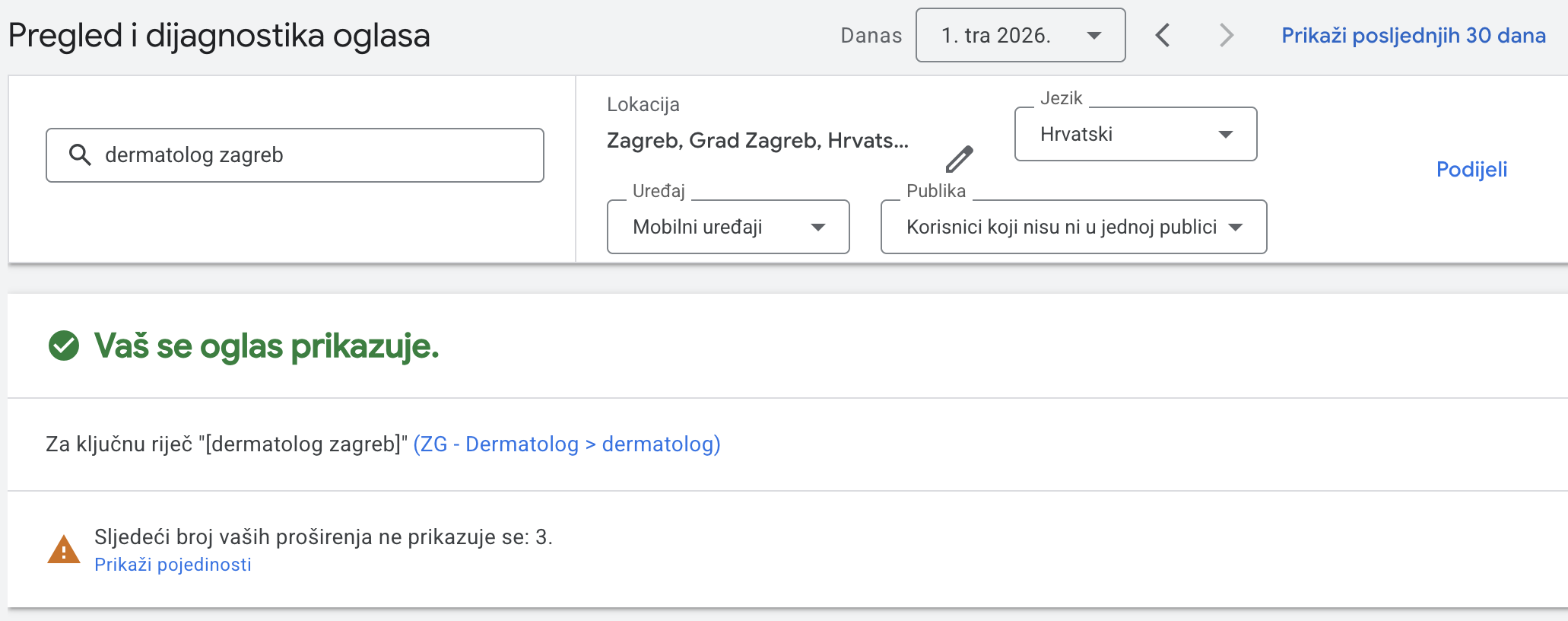The height and width of the screenshot is (621, 1568).
Task: Click the green checkmark status icon
Action: [x=64, y=346]
